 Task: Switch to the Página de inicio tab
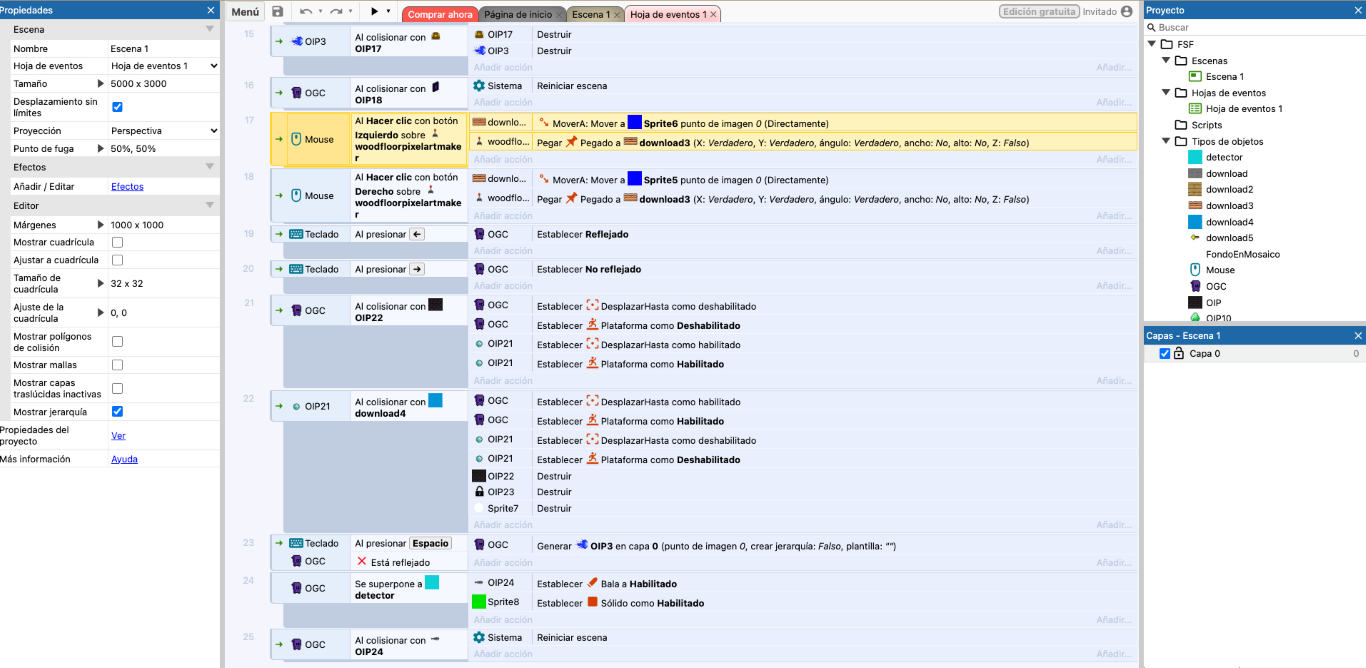(x=517, y=15)
